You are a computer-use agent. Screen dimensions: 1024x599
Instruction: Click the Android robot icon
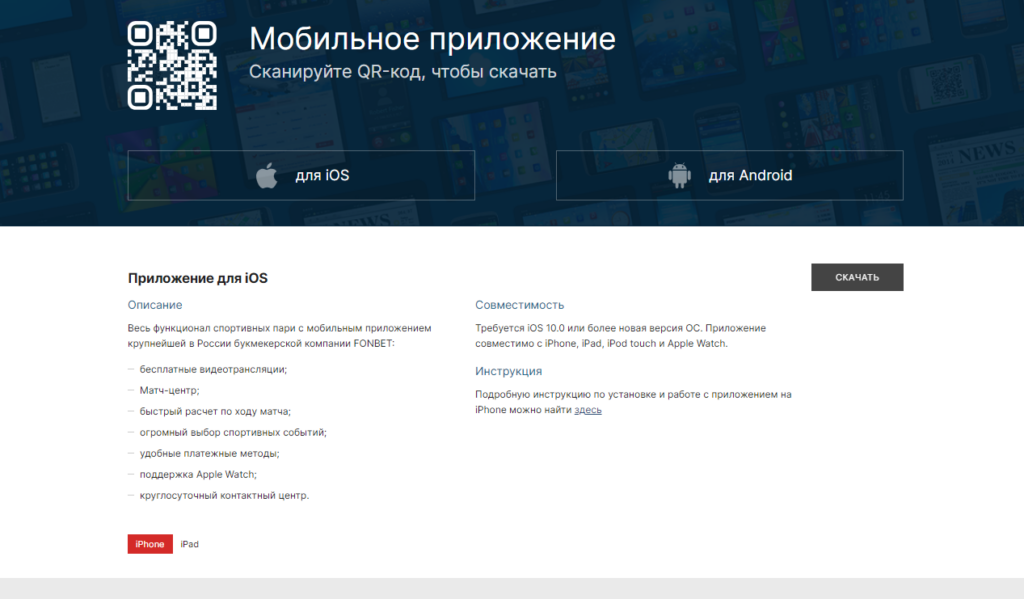click(679, 175)
